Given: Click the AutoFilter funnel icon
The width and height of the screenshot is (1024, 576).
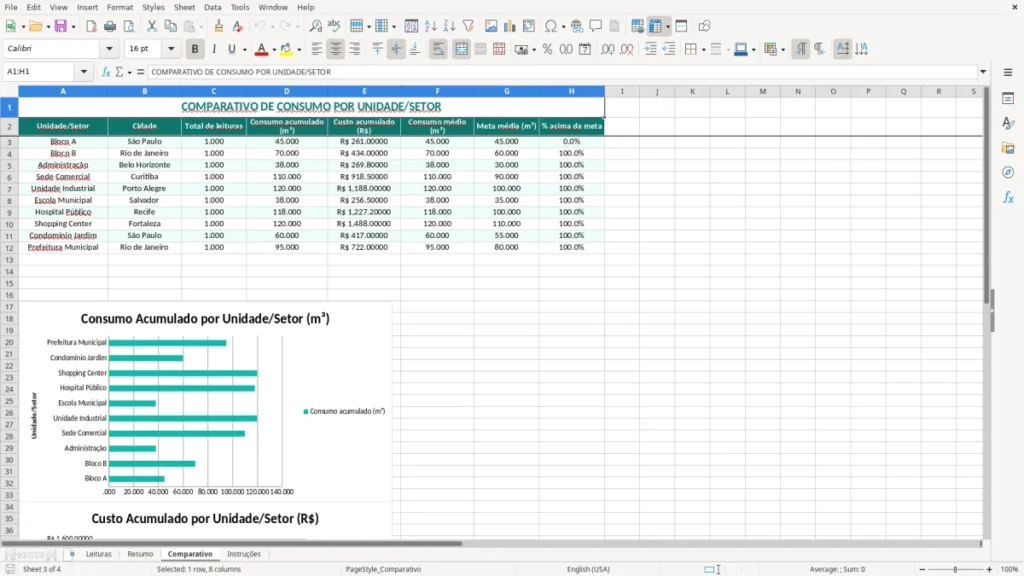Looking at the screenshot, I should [x=468, y=26].
